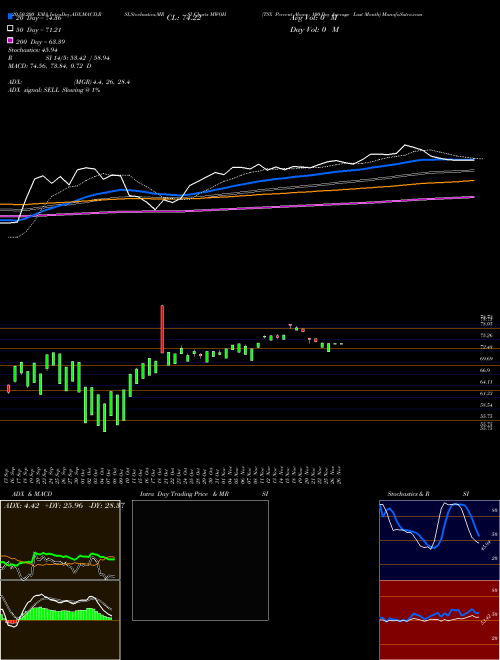The image size is (500, 660).
Task: Select the '20 Day - 74.36' legend text
Action: coord(38,18)
